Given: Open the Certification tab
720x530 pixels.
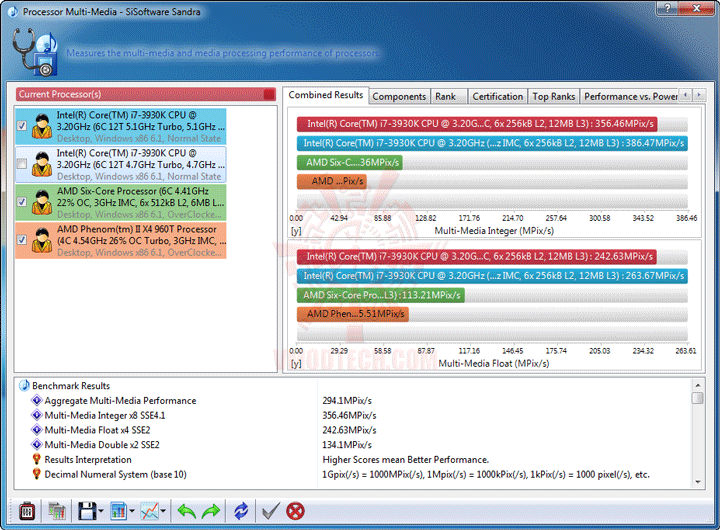Looking at the screenshot, I should (497, 96).
